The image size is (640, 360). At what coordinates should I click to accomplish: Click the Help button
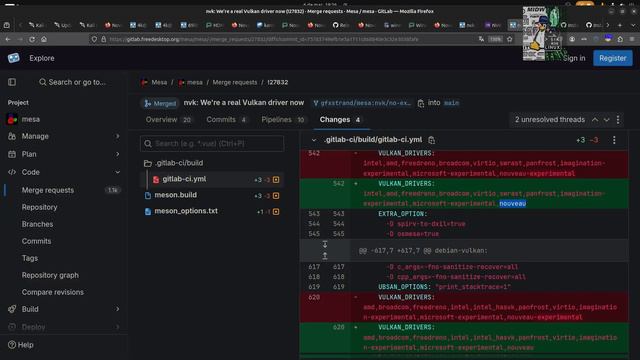[x=20, y=345]
